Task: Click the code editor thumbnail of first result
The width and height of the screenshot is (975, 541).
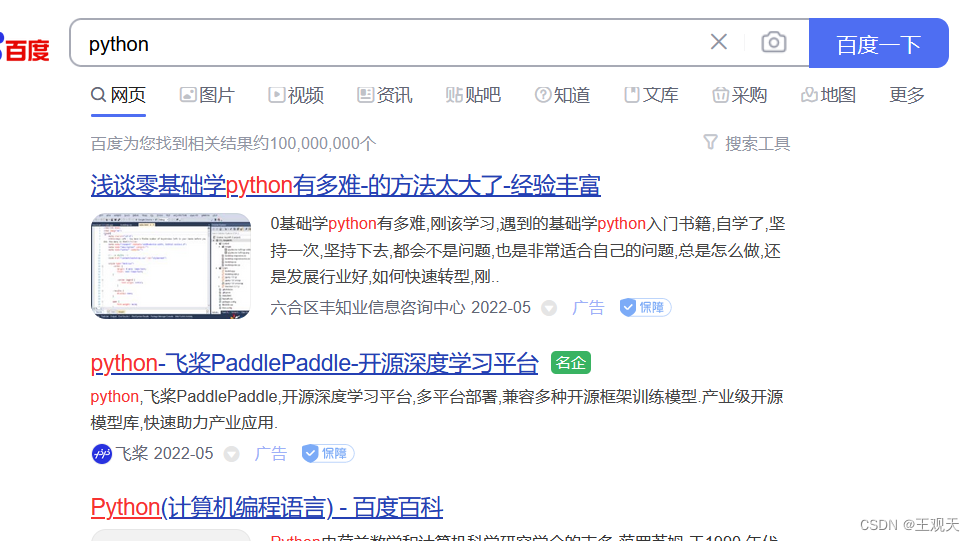Action: (x=171, y=266)
